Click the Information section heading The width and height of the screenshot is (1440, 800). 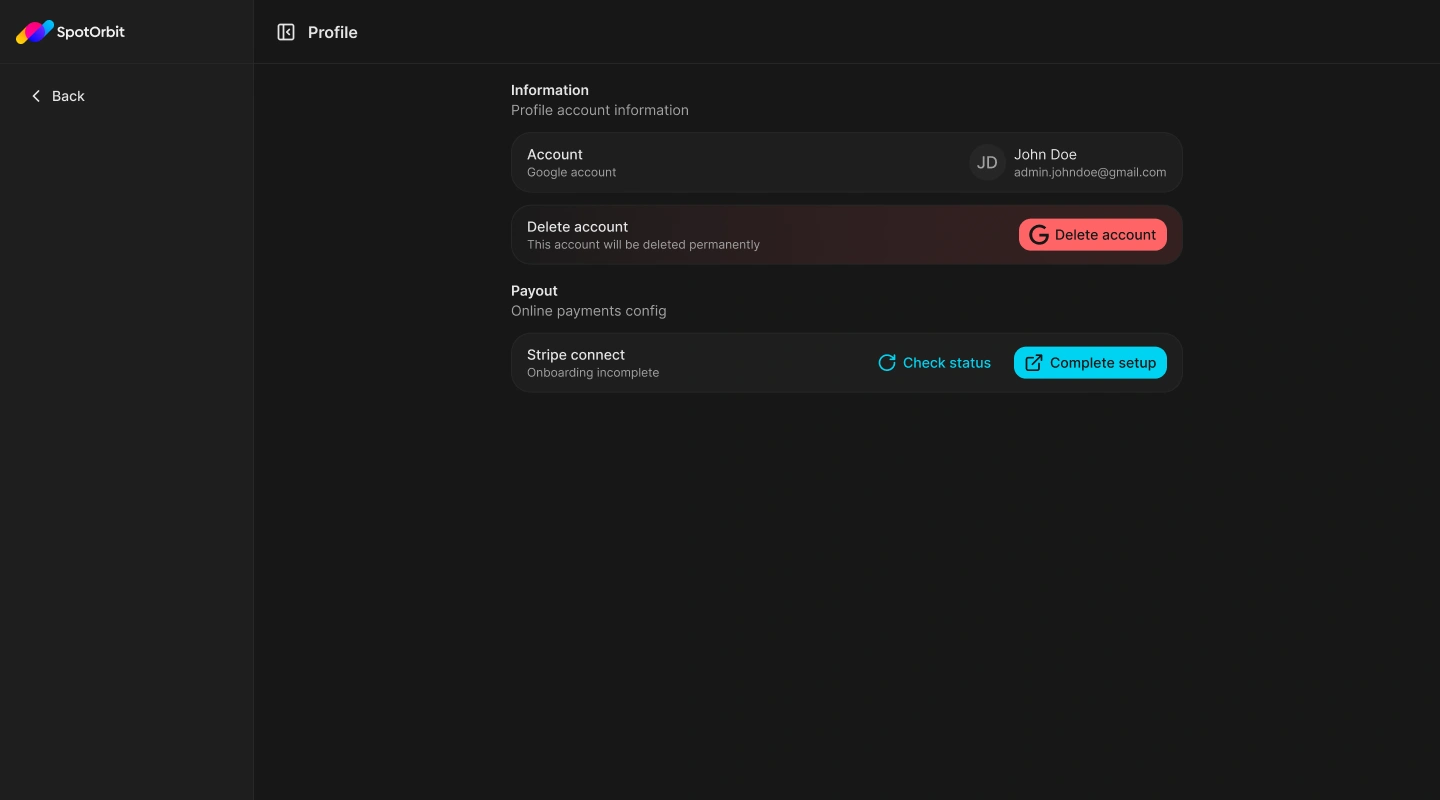point(550,90)
